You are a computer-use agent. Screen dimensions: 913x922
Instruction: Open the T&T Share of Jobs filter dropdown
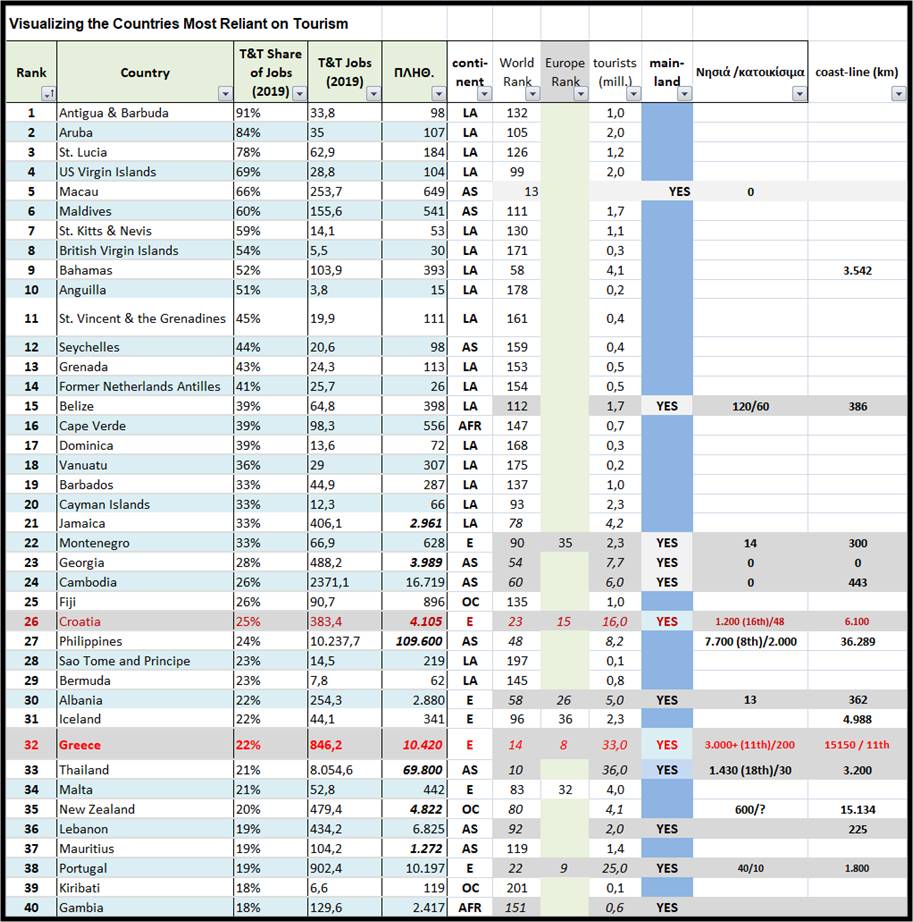[300, 93]
